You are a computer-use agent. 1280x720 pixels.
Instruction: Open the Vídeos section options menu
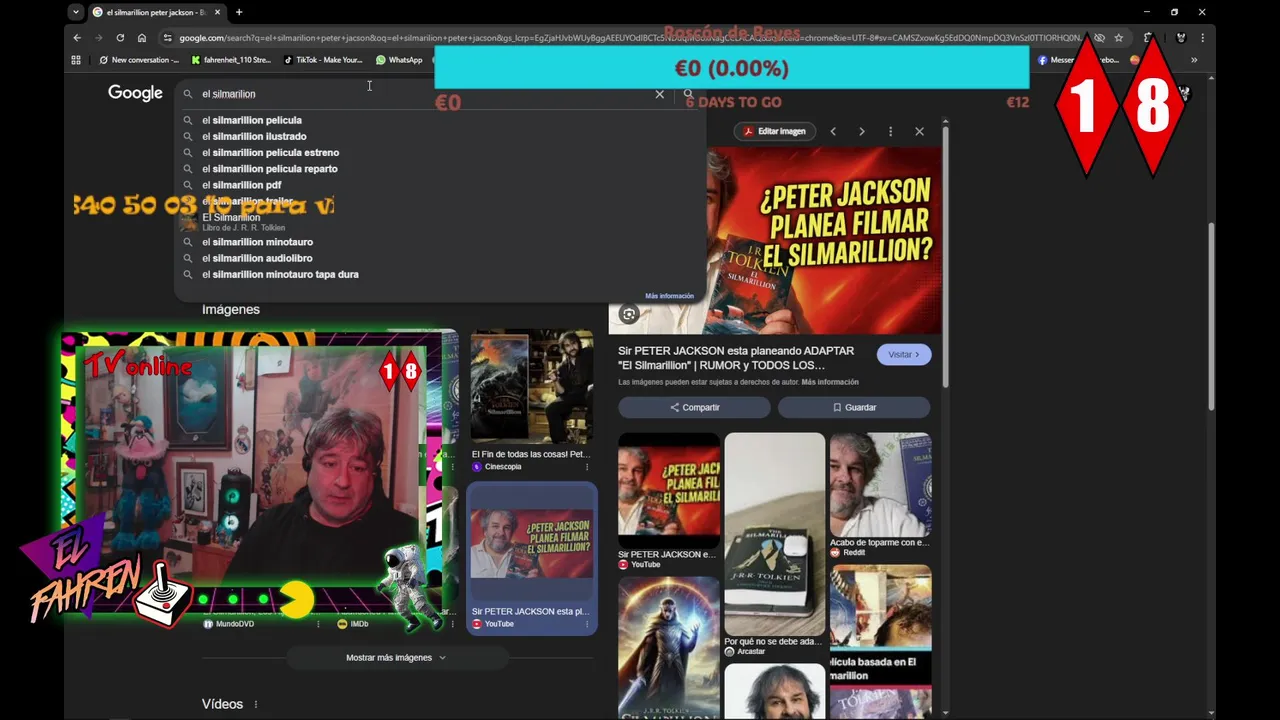click(256, 704)
